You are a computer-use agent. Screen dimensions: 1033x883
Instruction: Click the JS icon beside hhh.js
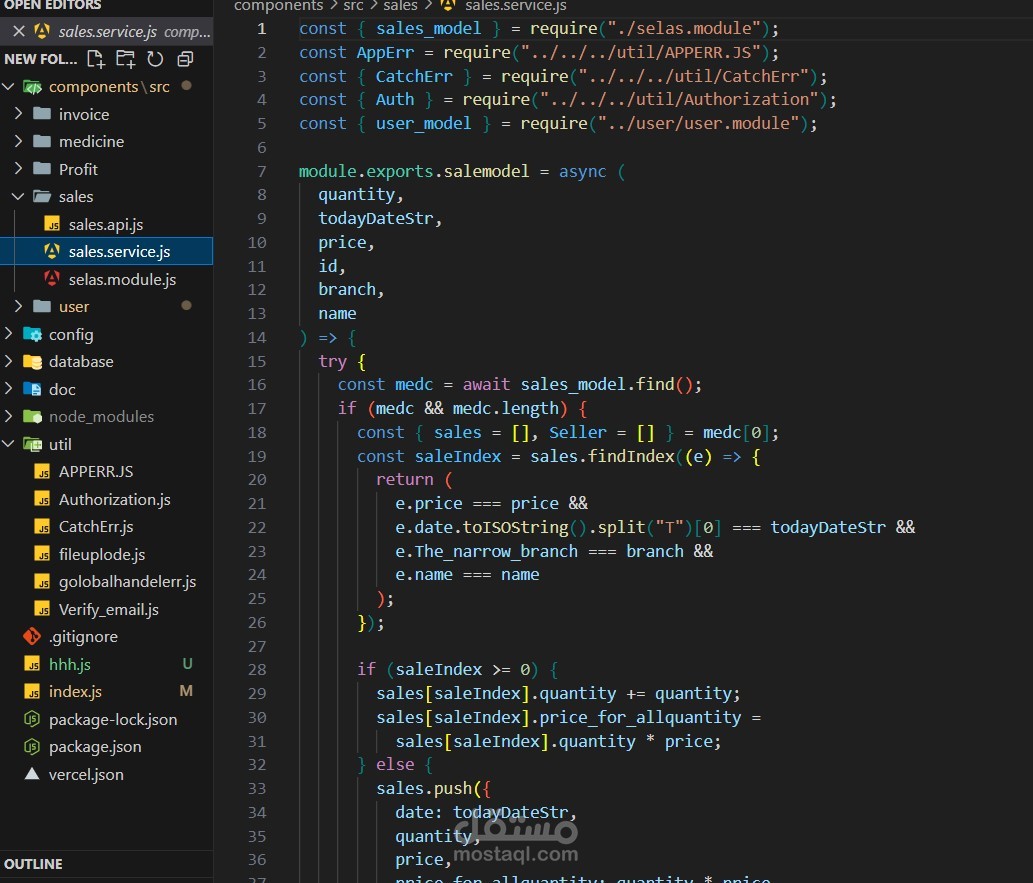click(x=32, y=664)
